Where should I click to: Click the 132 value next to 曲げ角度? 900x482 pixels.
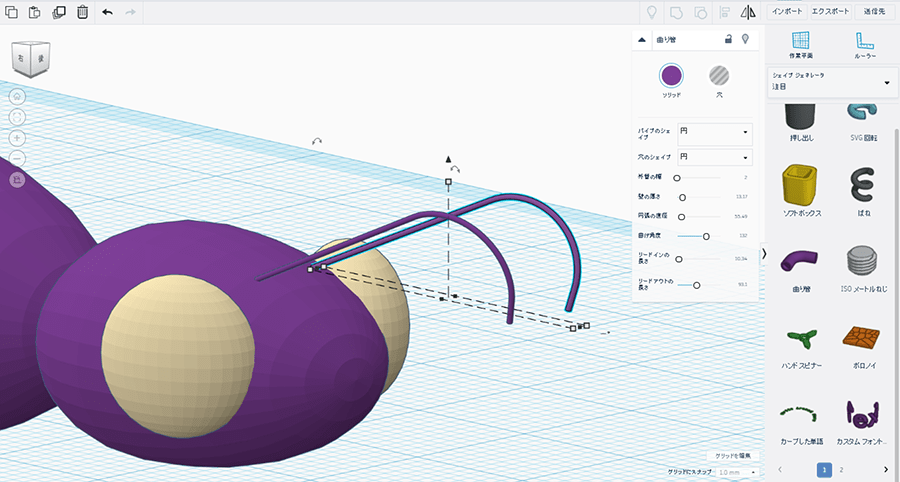pos(744,236)
